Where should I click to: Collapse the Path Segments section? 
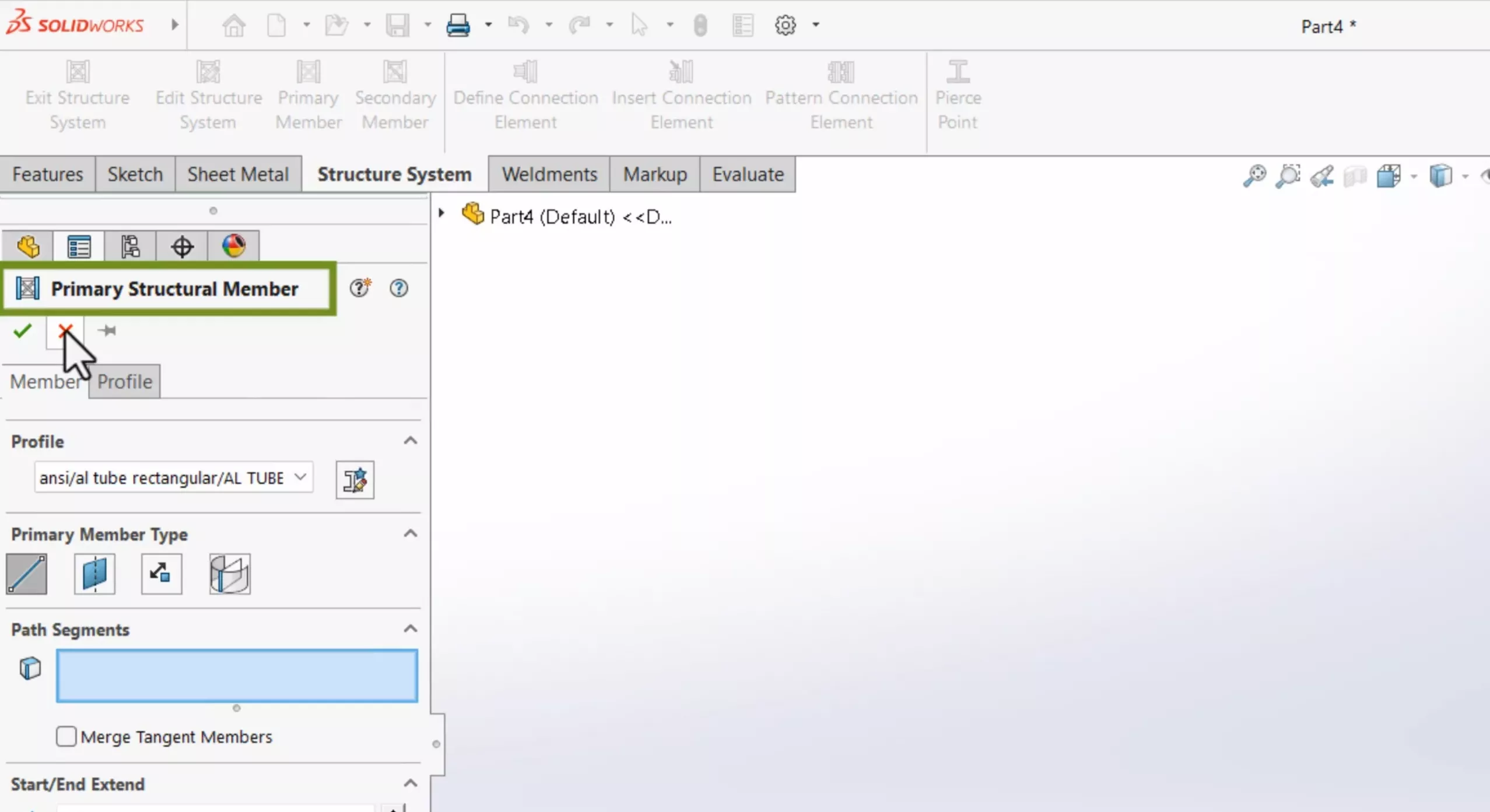point(410,629)
